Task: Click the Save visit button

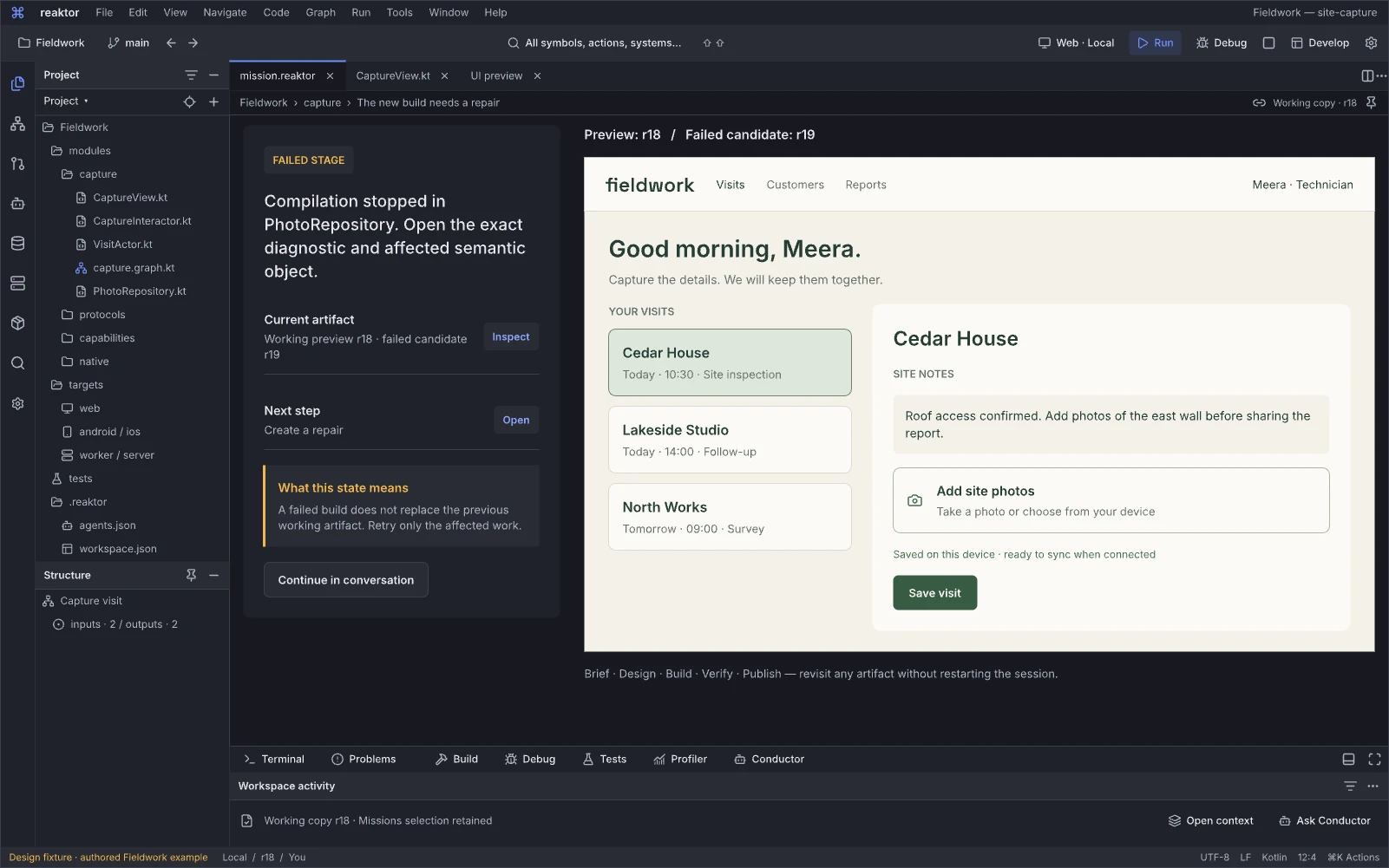Action: tap(934, 593)
